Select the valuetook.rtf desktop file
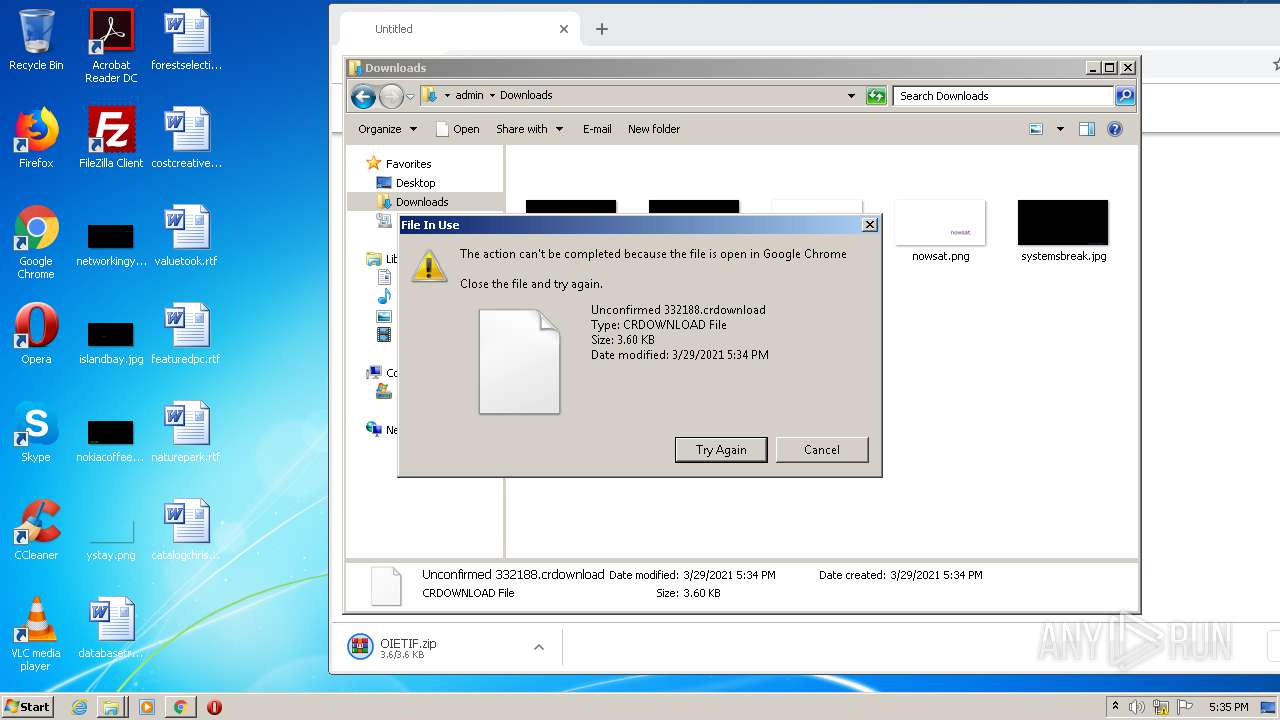Screen dimensions: 1280x720 pos(186,236)
